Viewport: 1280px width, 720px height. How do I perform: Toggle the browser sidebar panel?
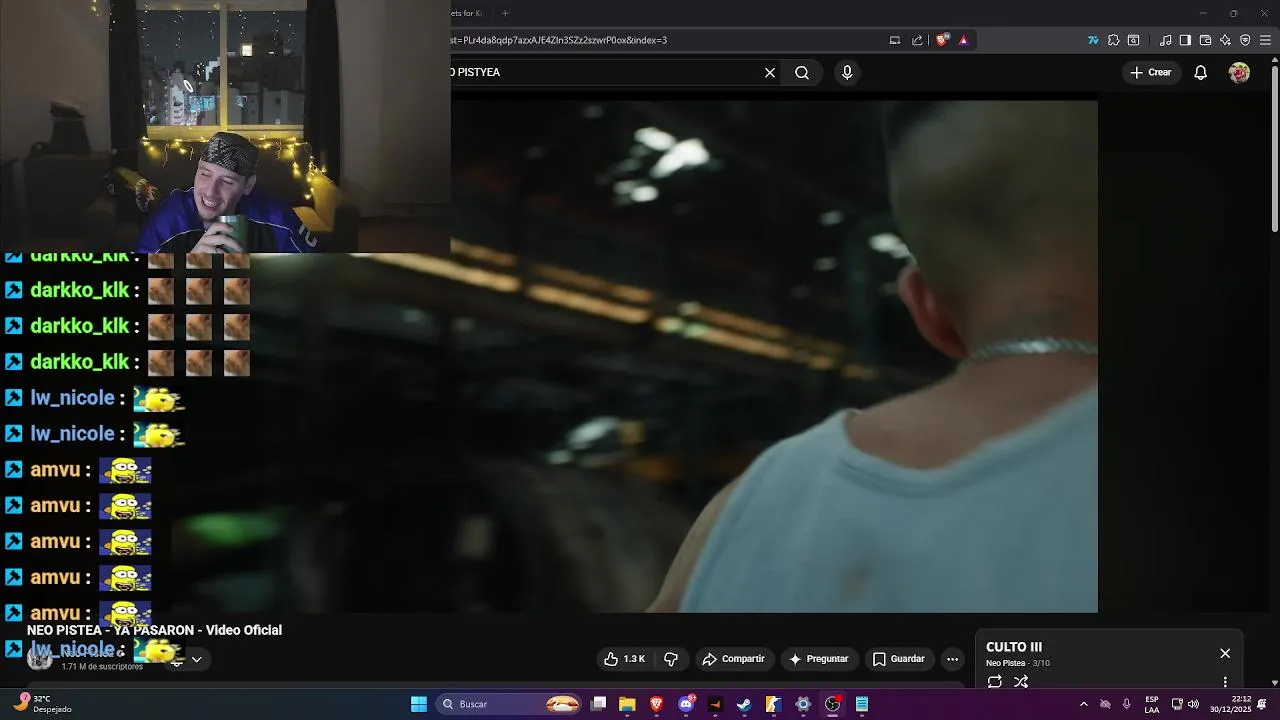click(1185, 40)
